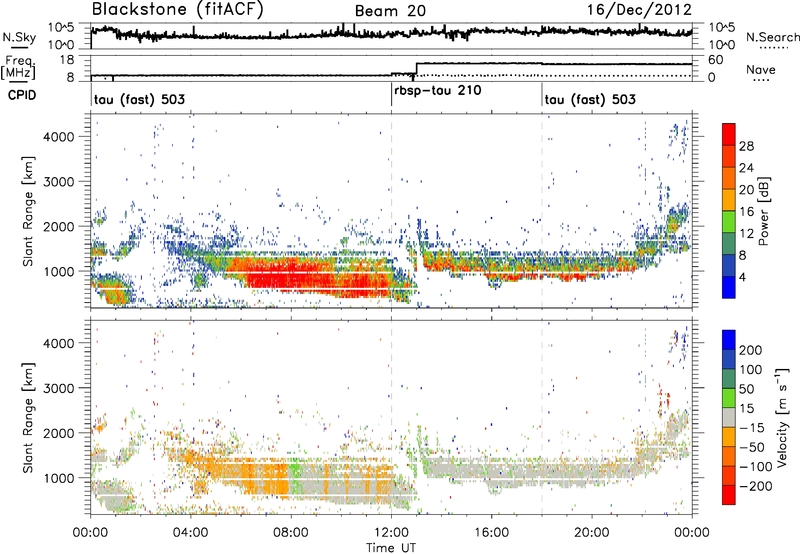Click the 200 tick on Velocity colorbar
Screen dimensions: 800x554
tap(751, 350)
